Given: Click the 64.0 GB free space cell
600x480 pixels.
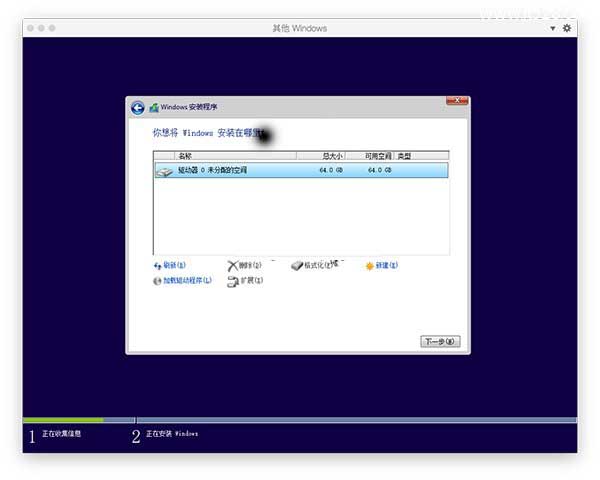Looking at the screenshot, I should click(x=380, y=170).
